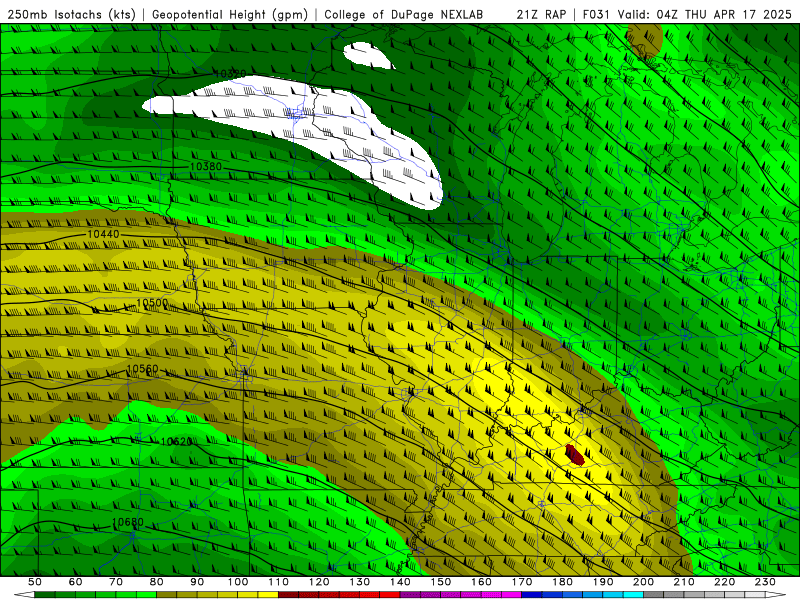Click the 60 value on the color scale
The height and width of the screenshot is (600, 800).
pyautogui.click(x=76, y=582)
